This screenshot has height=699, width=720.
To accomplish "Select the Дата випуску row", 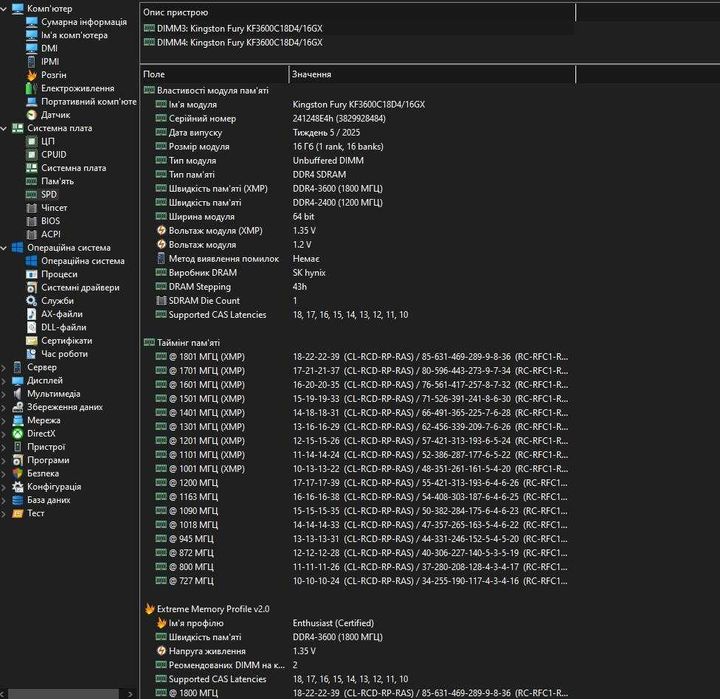I will [357, 133].
